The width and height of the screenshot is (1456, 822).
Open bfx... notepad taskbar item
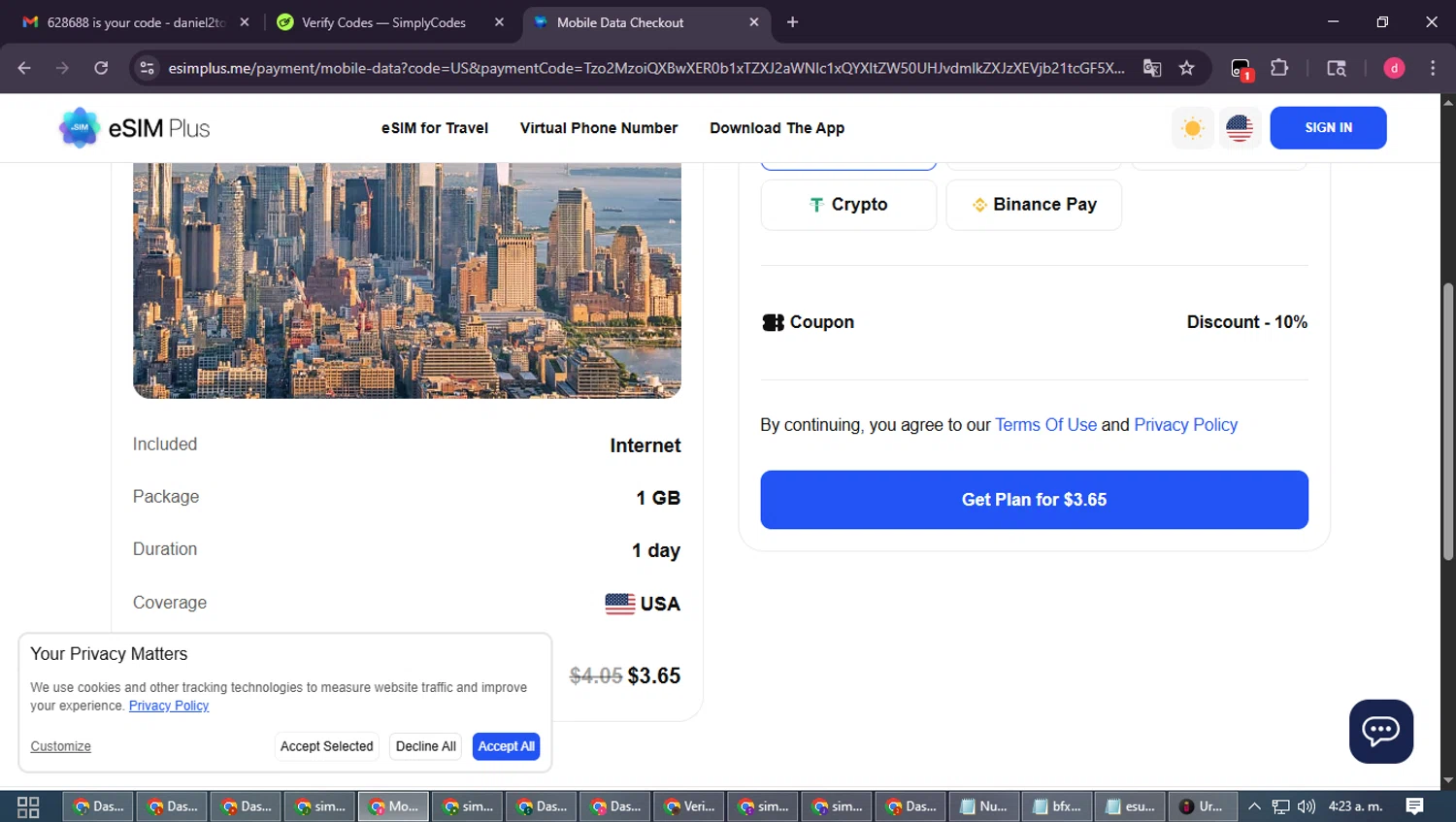[x=1057, y=806]
